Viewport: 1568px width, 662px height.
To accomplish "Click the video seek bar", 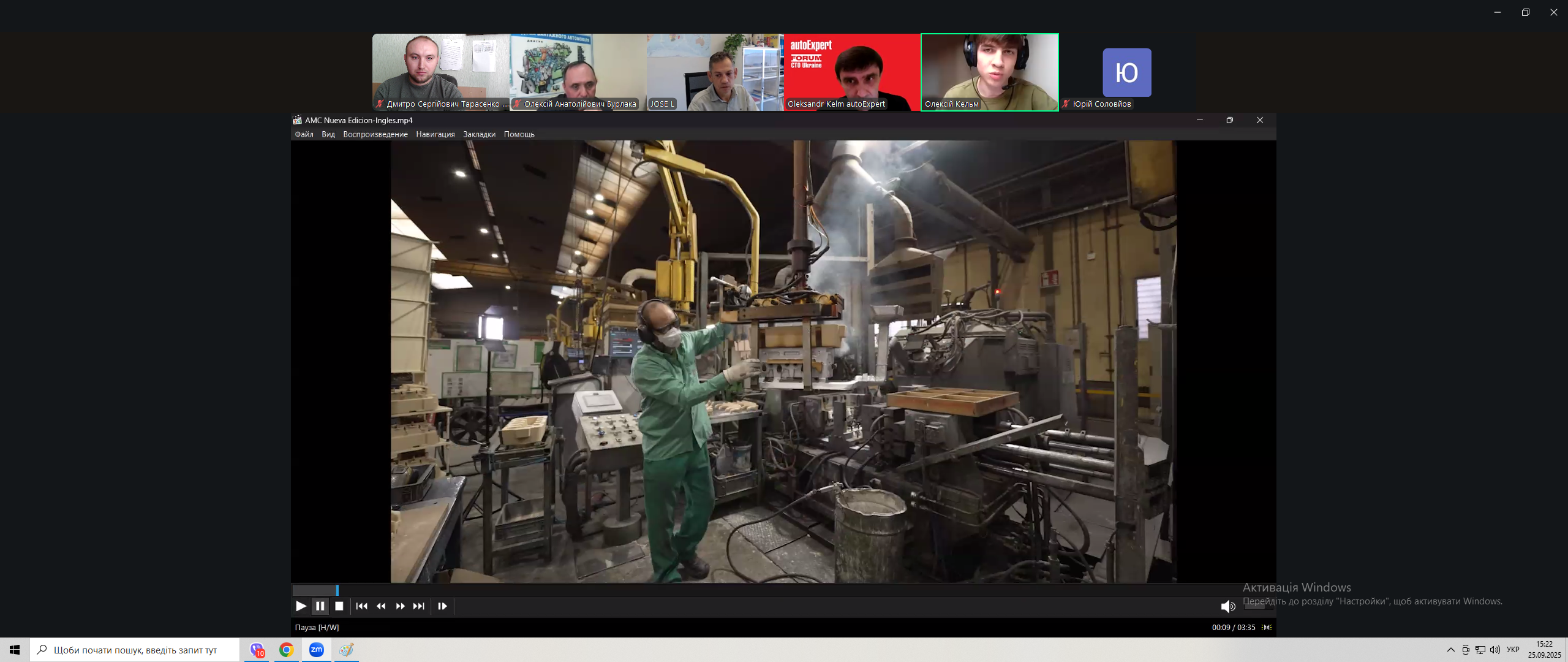I will click(x=735, y=590).
